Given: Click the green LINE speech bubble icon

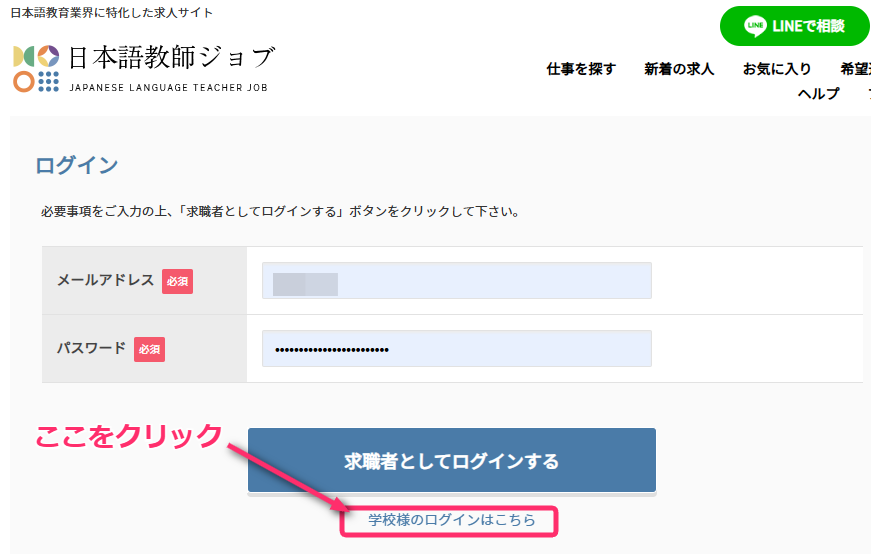Looking at the screenshot, I should [x=756, y=27].
